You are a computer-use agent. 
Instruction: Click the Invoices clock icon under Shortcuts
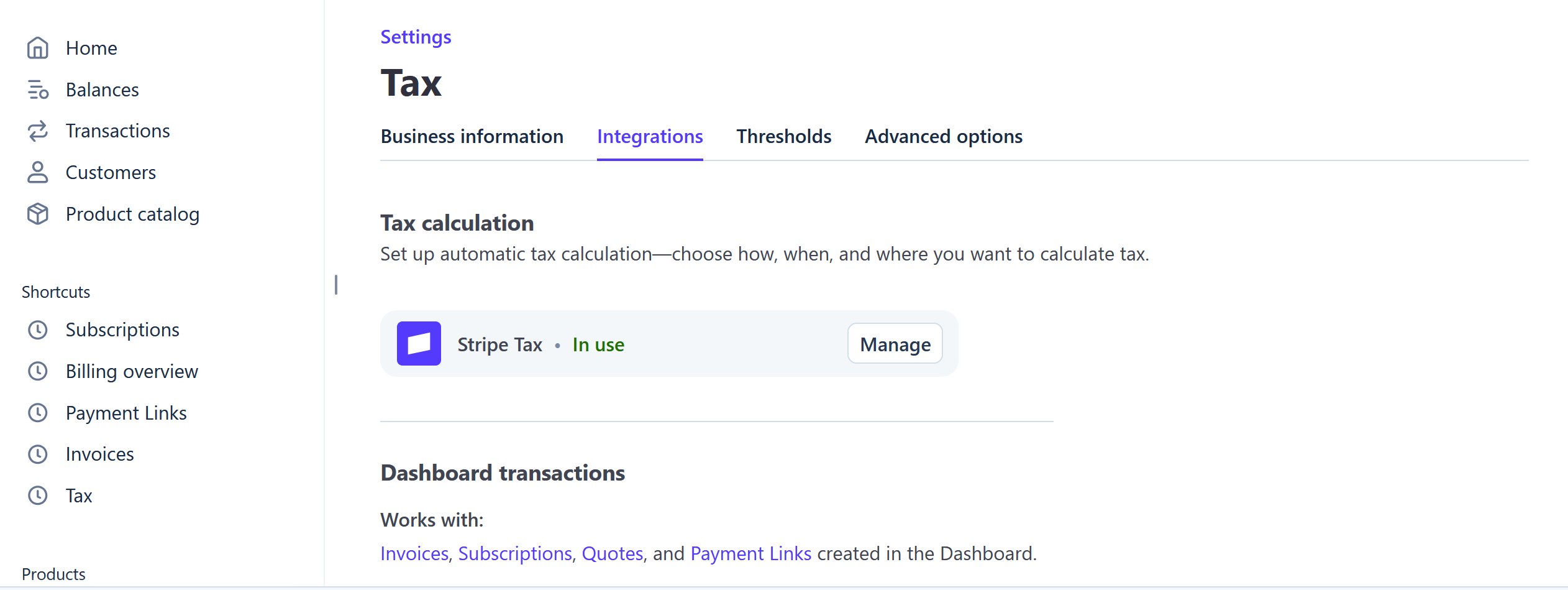coord(38,454)
